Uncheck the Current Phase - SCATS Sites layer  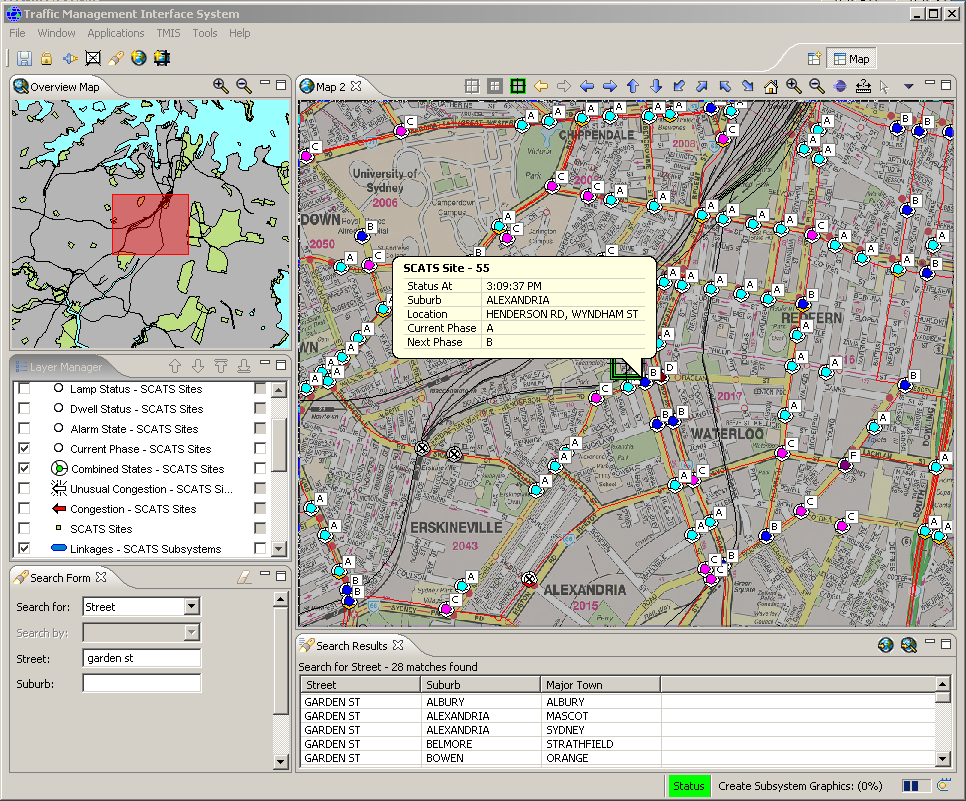pos(25,449)
